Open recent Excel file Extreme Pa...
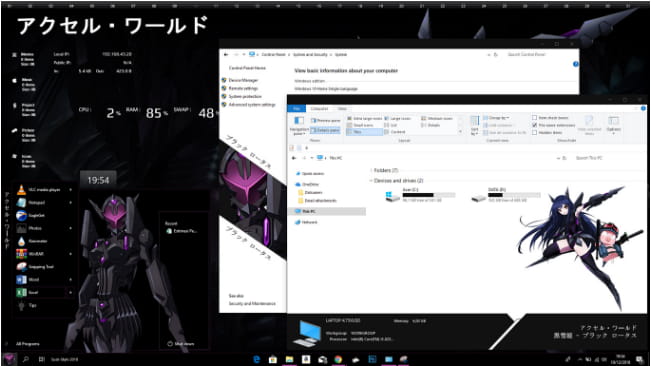The height and width of the screenshot is (366, 651). pyautogui.click(x=181, y=231)
